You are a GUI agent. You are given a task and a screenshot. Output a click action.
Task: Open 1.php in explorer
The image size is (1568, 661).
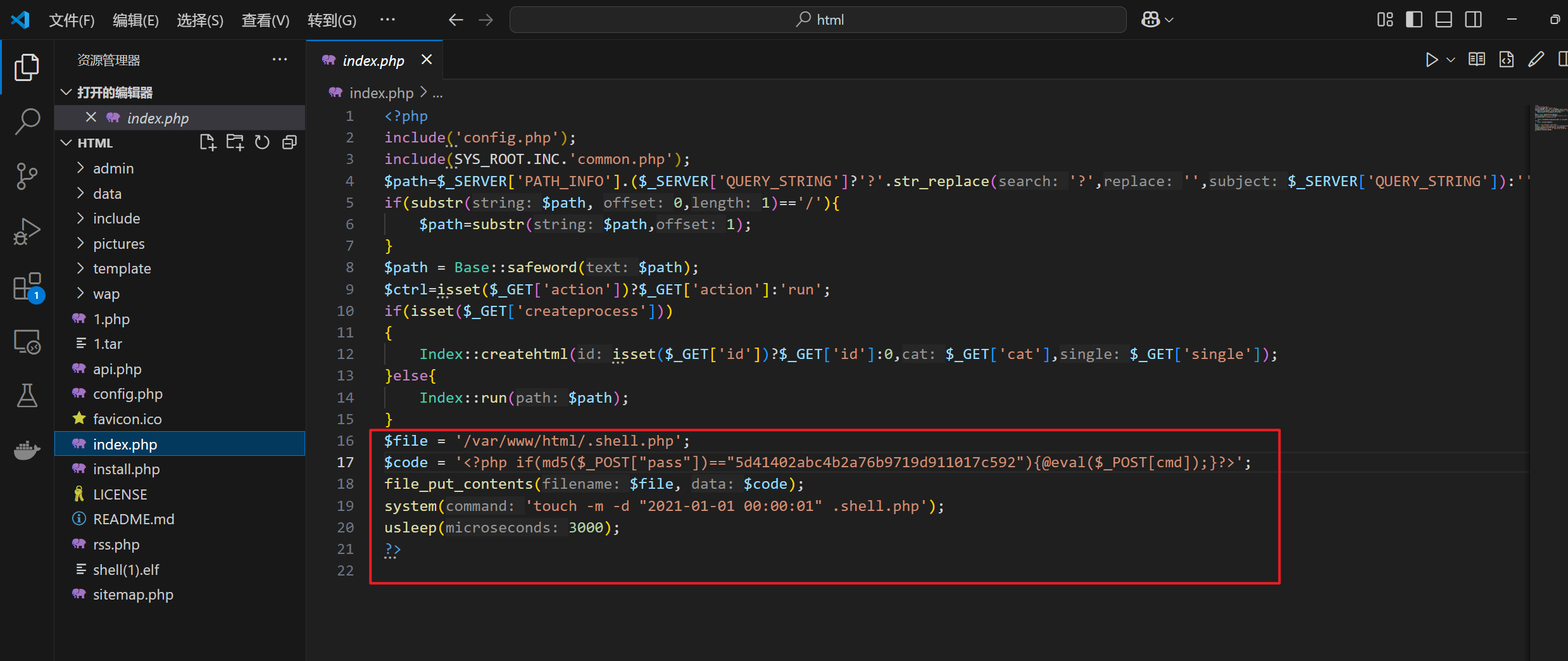click(180, 318)
